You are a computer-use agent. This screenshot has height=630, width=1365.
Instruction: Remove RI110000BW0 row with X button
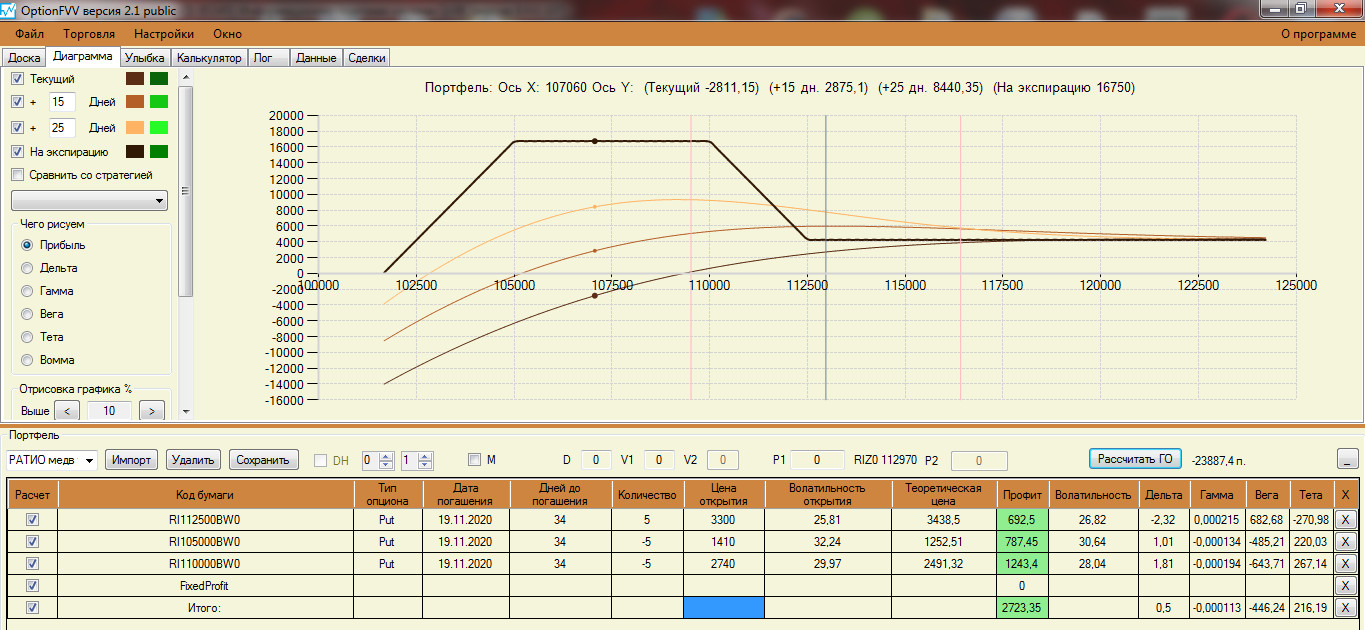(x=1345, y=564)
